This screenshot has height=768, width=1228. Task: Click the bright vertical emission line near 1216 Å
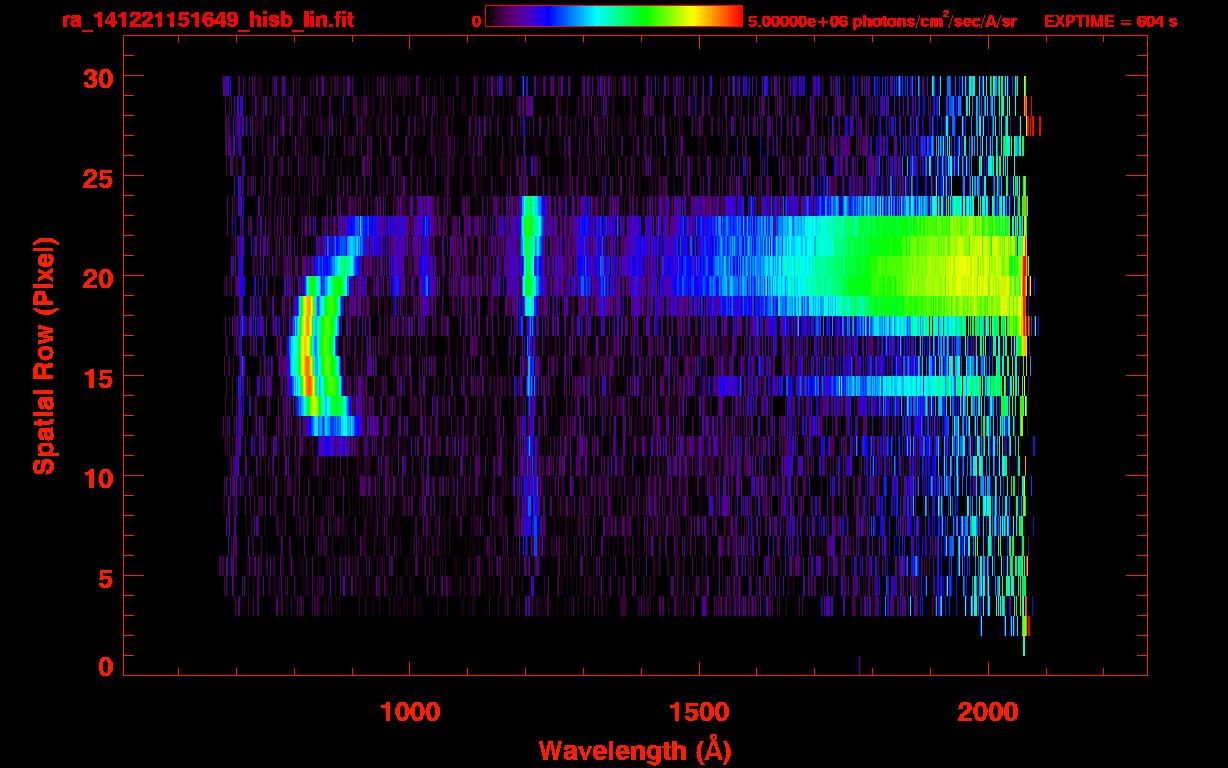(530, 256)
